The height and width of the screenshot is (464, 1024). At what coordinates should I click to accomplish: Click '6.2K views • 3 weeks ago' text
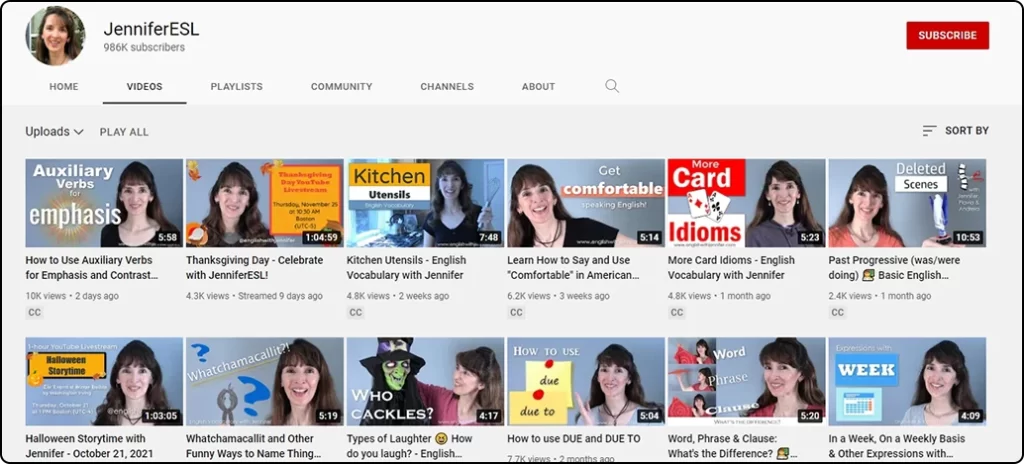coord(558,296)
